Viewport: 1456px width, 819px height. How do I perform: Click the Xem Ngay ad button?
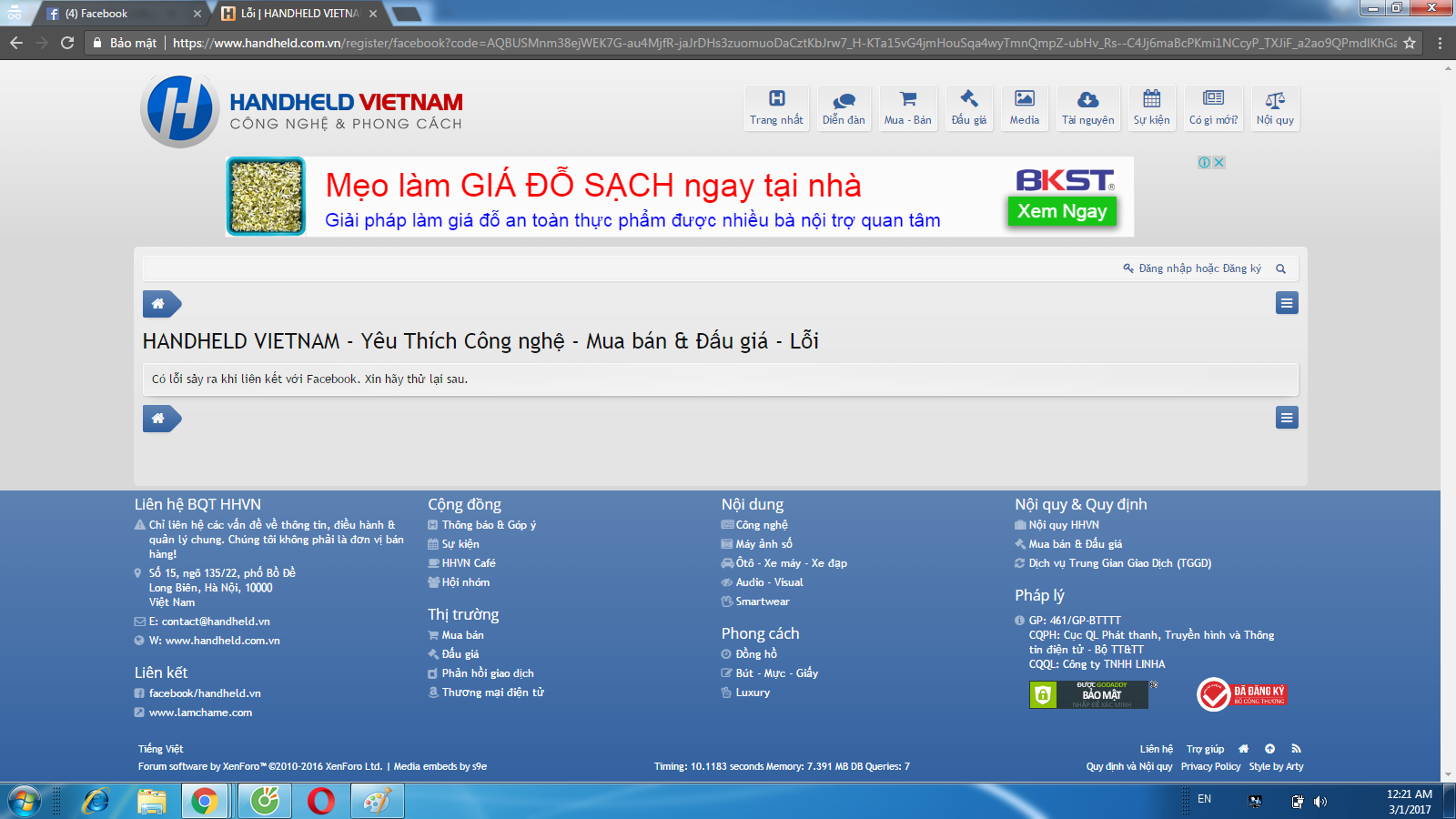coord(1062,211)
